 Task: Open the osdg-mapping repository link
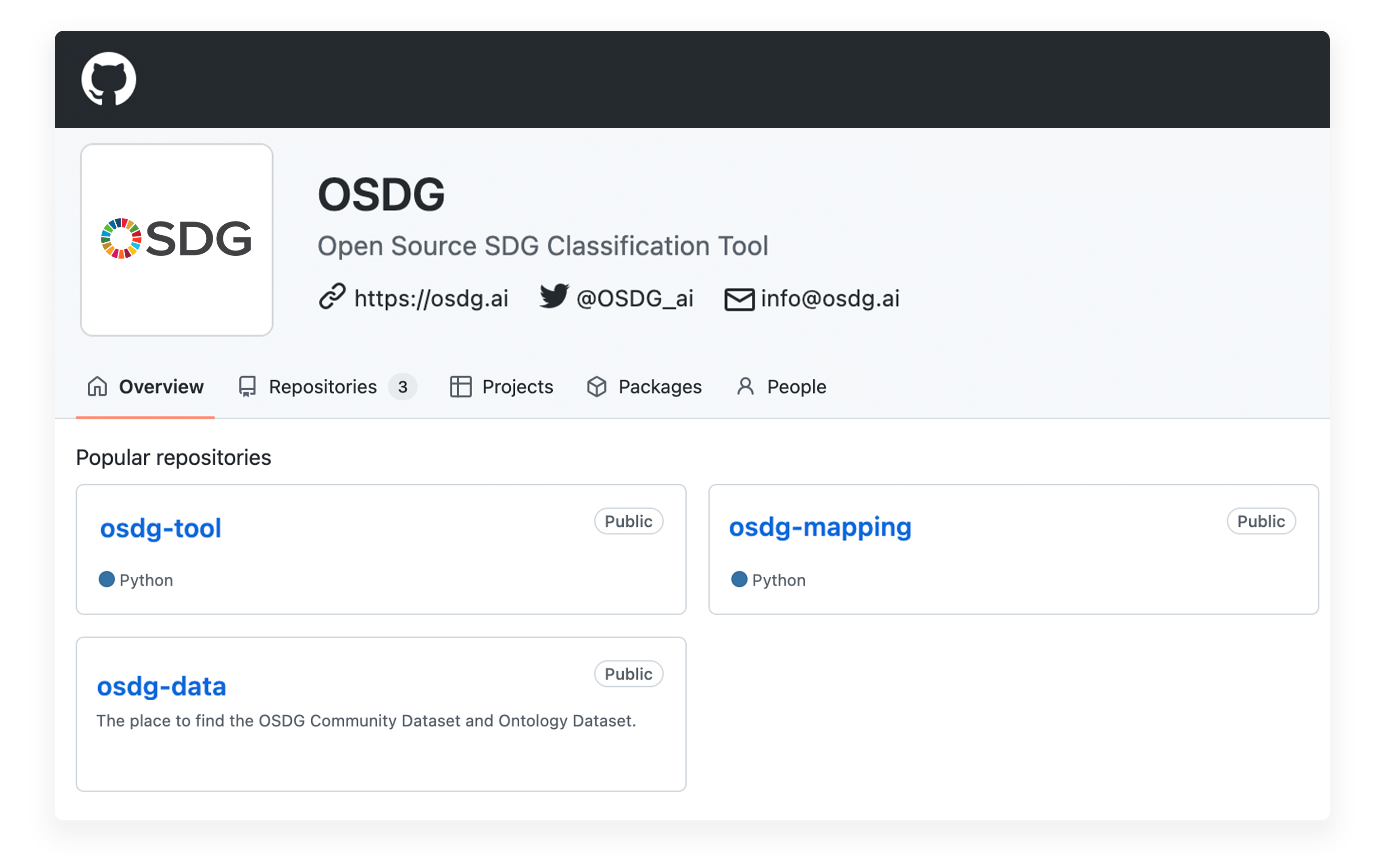tap(820, 526)
